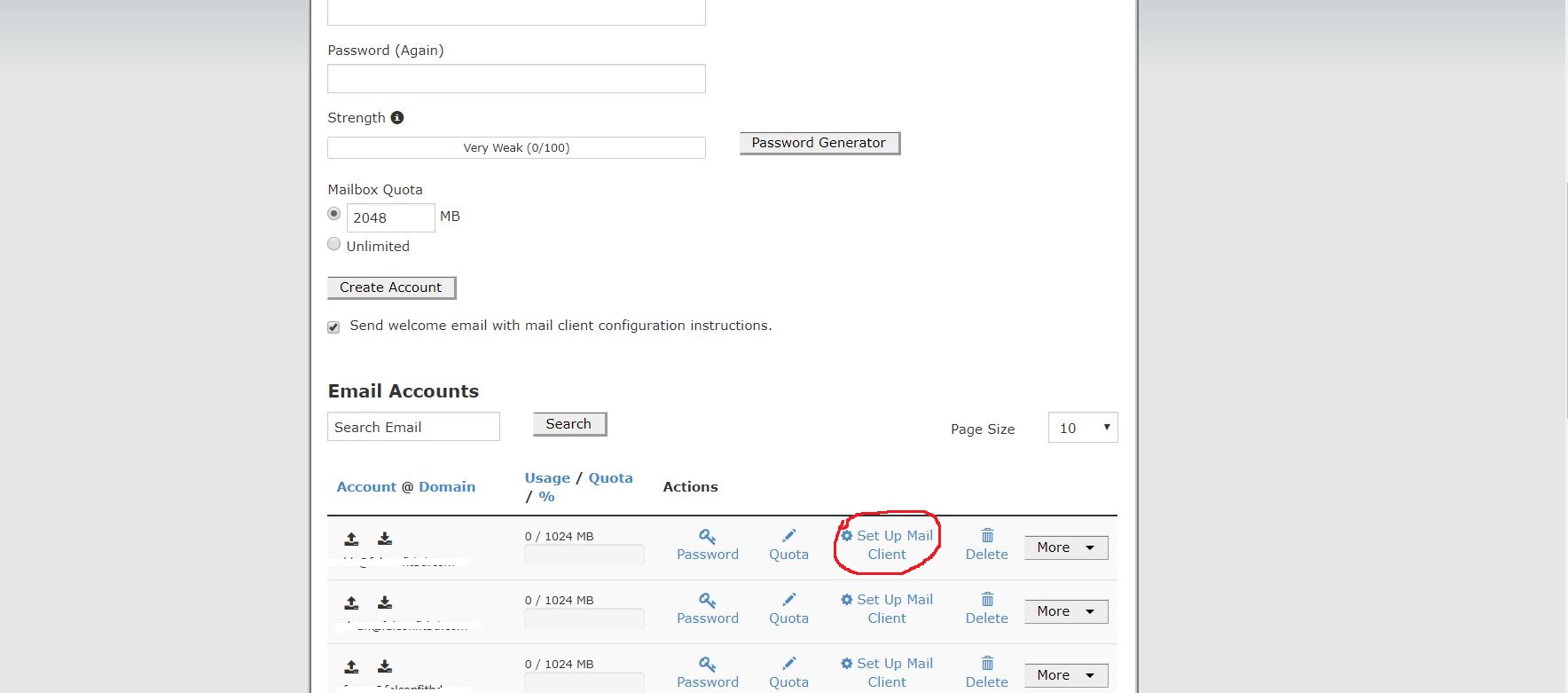Delete the second email account

(987, 609)
